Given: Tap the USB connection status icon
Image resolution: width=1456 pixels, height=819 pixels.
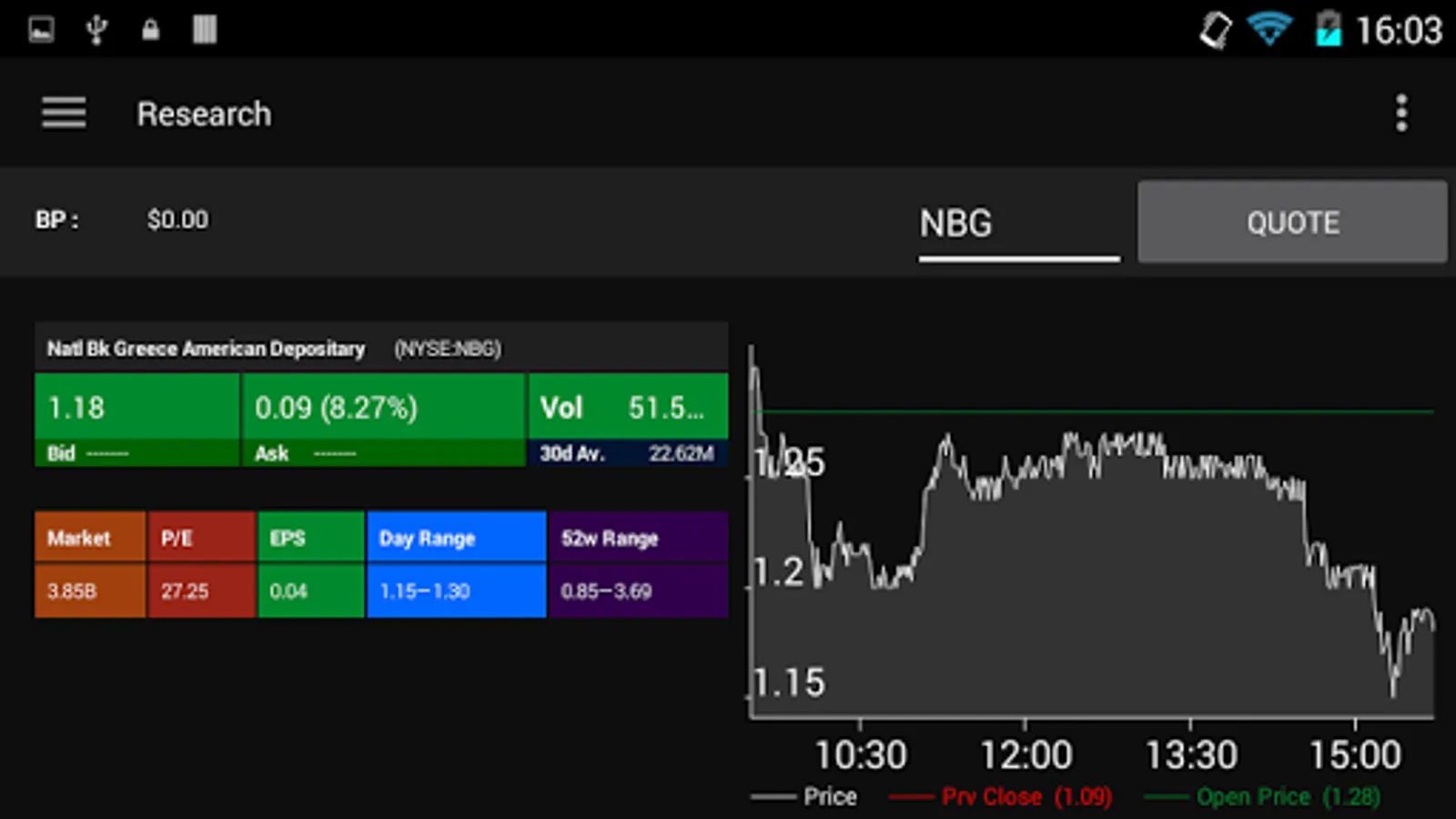Looking at the screenshot, I should (x=96, y=30).
